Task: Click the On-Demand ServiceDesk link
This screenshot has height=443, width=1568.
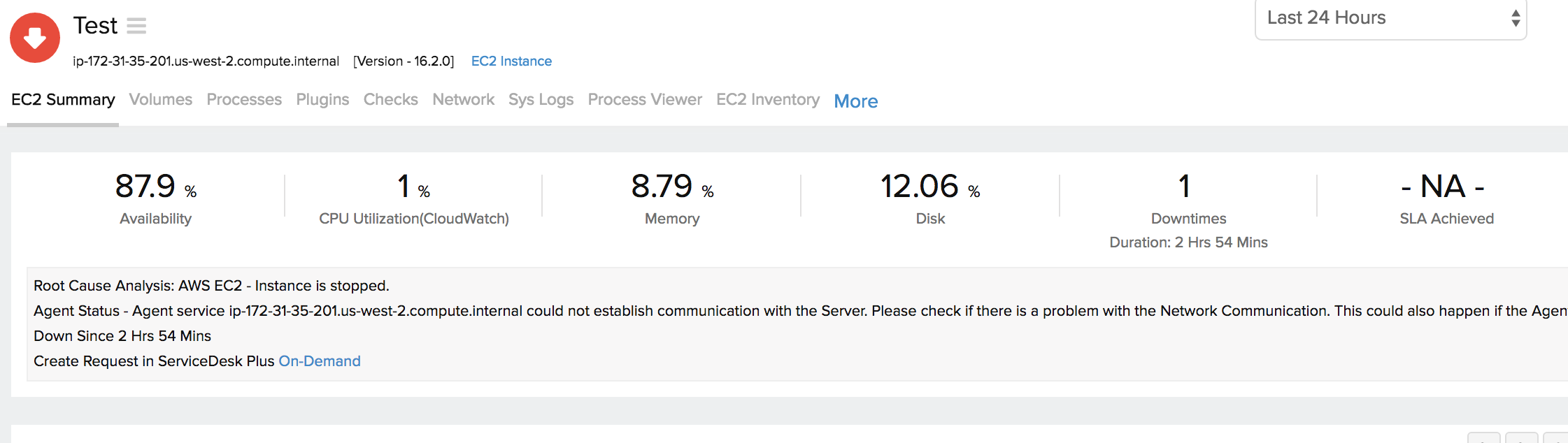Action: (320, 361)
